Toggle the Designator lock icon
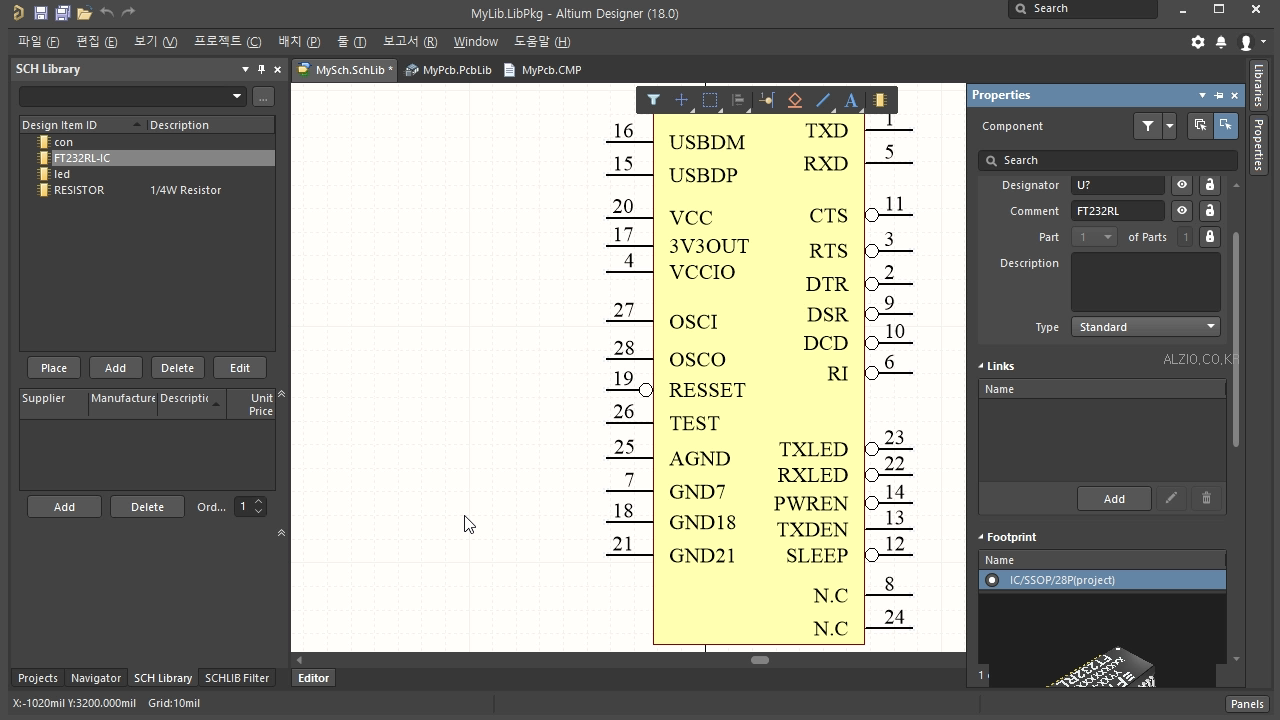The image size is (1280, 720). pos(1209,185)
